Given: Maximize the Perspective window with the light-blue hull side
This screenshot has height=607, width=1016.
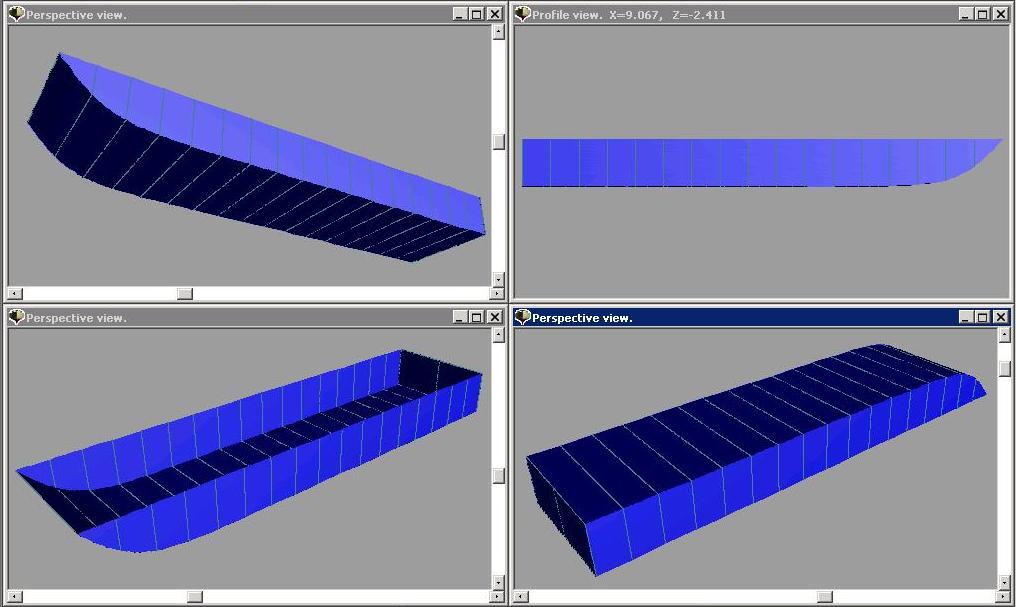Looking at the screenshot, I should 476,14.
